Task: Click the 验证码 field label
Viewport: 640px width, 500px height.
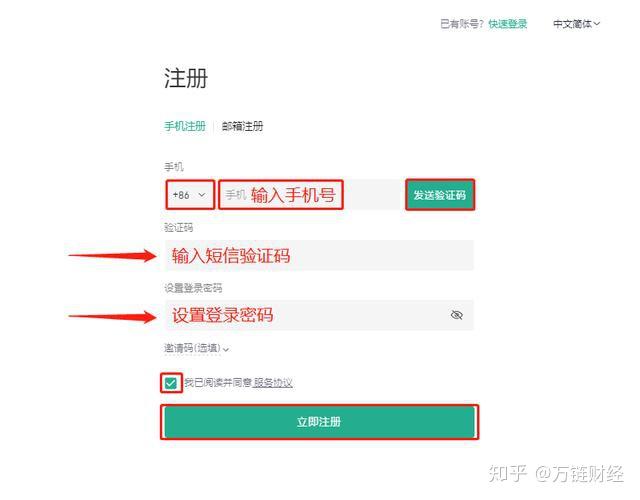Action: tap(179, 228)
